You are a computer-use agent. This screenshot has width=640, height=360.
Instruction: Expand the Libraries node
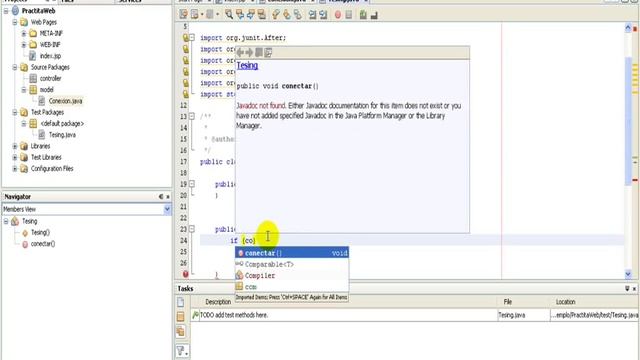click(15, 146)
